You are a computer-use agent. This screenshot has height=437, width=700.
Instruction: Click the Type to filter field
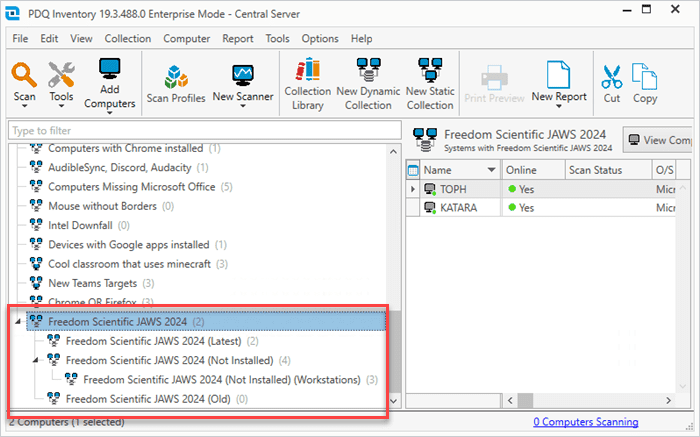coord(204,130)
